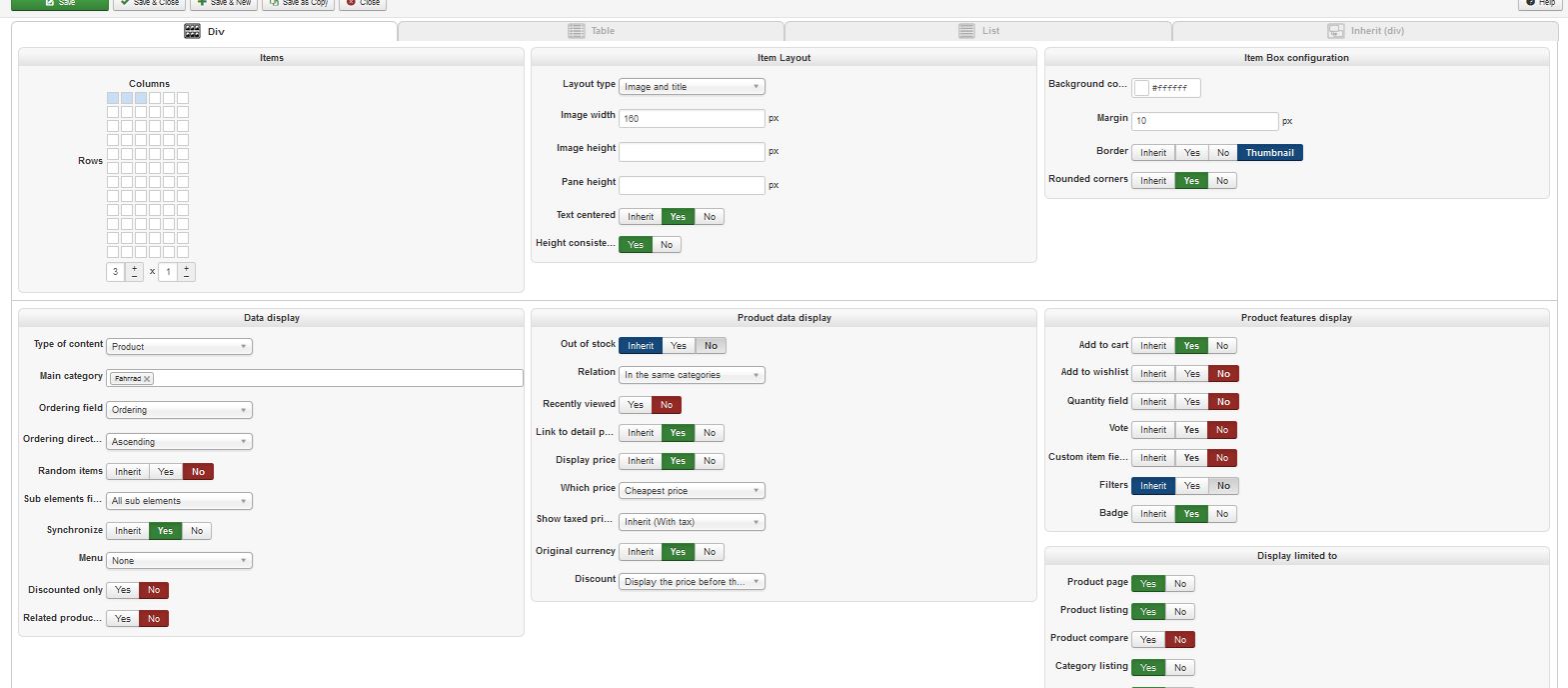Click the columns number field showing 3
Viewport: 1568px width, 688px height.
(x=116, y=272)
